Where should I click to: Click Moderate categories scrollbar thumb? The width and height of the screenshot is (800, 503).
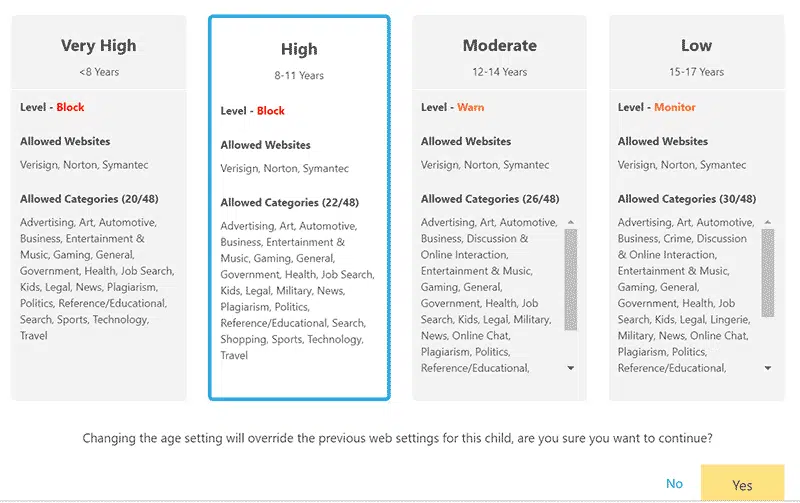571,280
